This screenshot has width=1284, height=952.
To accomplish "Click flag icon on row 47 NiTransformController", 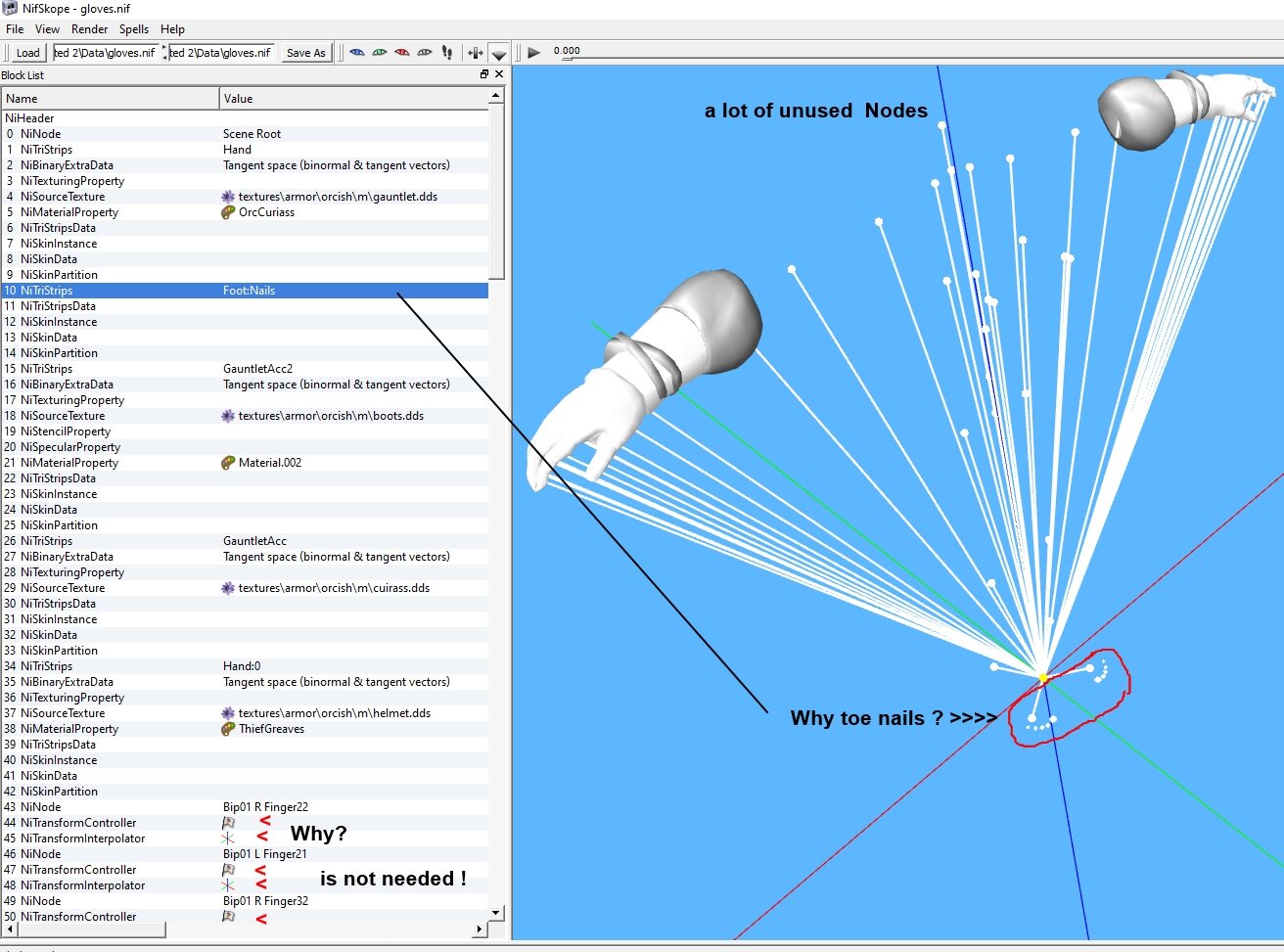I will [228, 870].
